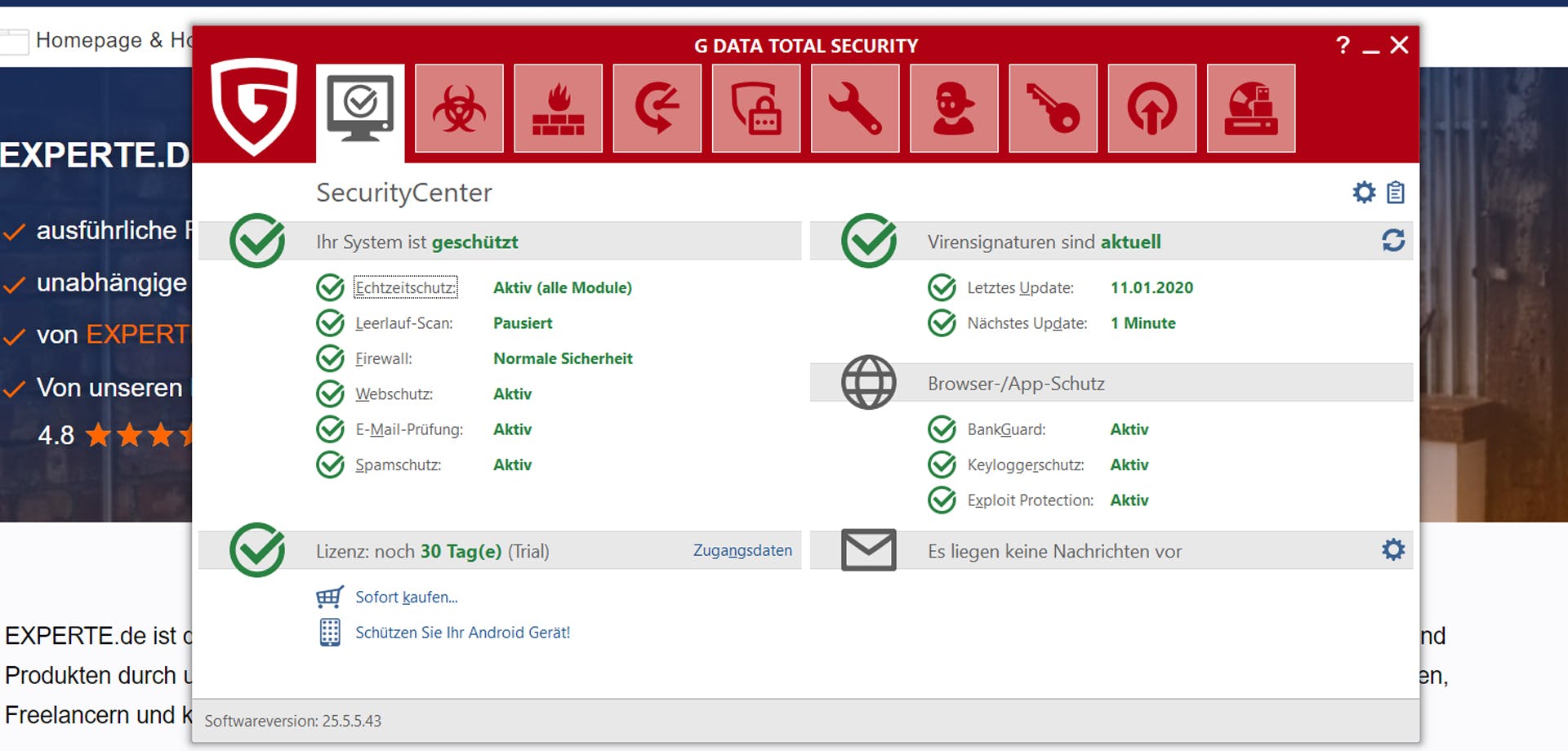Open the Autostart Manager icon
This screenshot has height=751, width=1568.
[1151, 107]
